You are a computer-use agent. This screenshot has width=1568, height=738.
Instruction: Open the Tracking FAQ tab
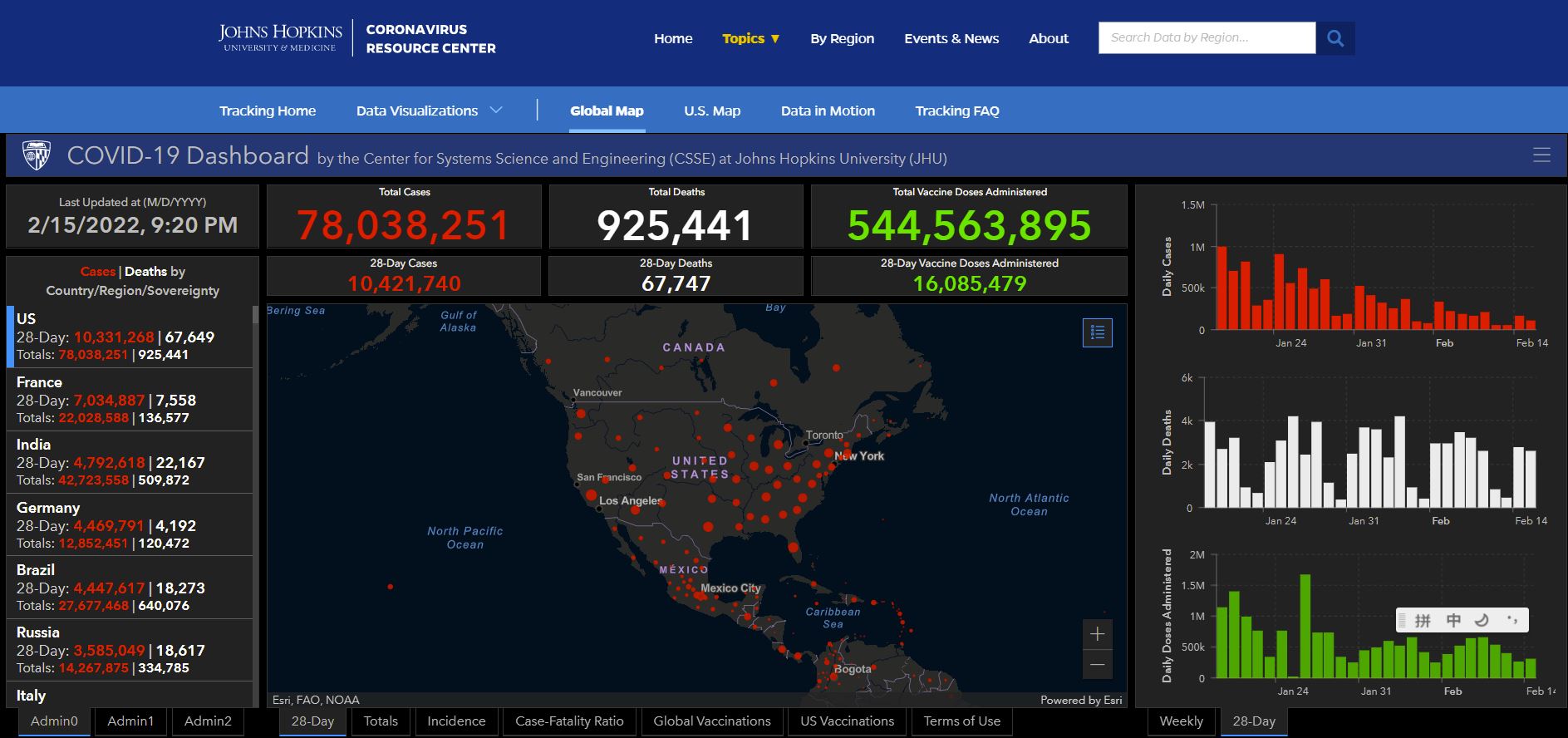click(957, 111)
